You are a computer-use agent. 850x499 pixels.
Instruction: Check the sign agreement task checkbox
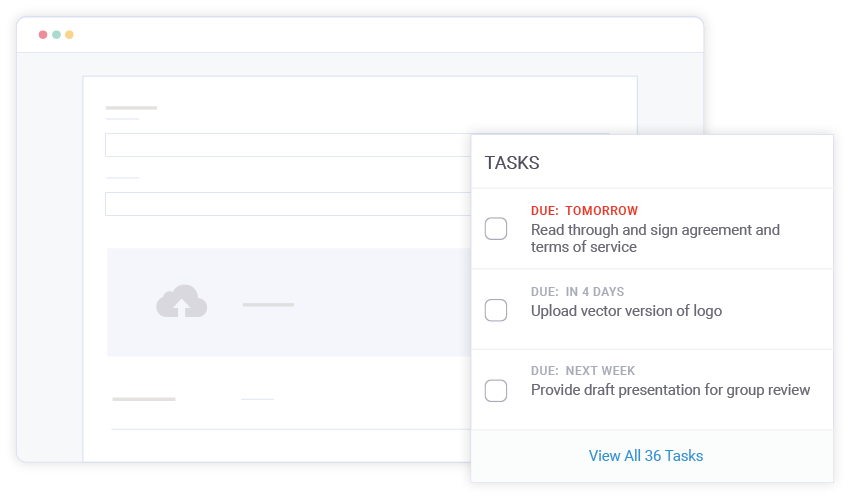pos(496,229)
